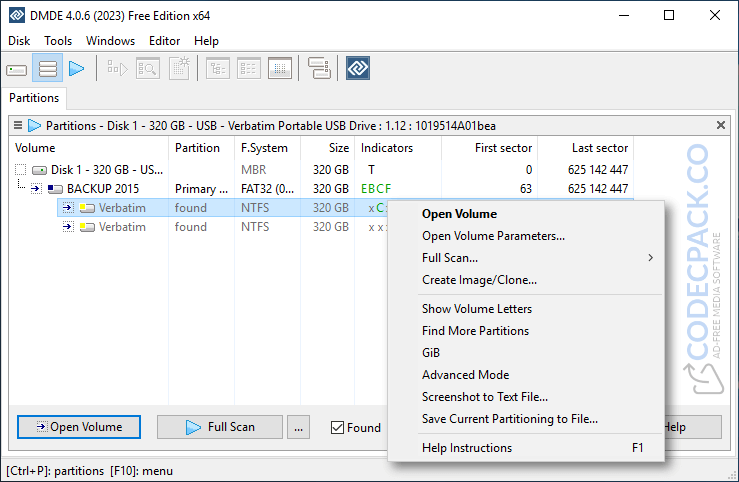
Task: Click the green EBCF indicators cell
Action: [x=376, y=189]
